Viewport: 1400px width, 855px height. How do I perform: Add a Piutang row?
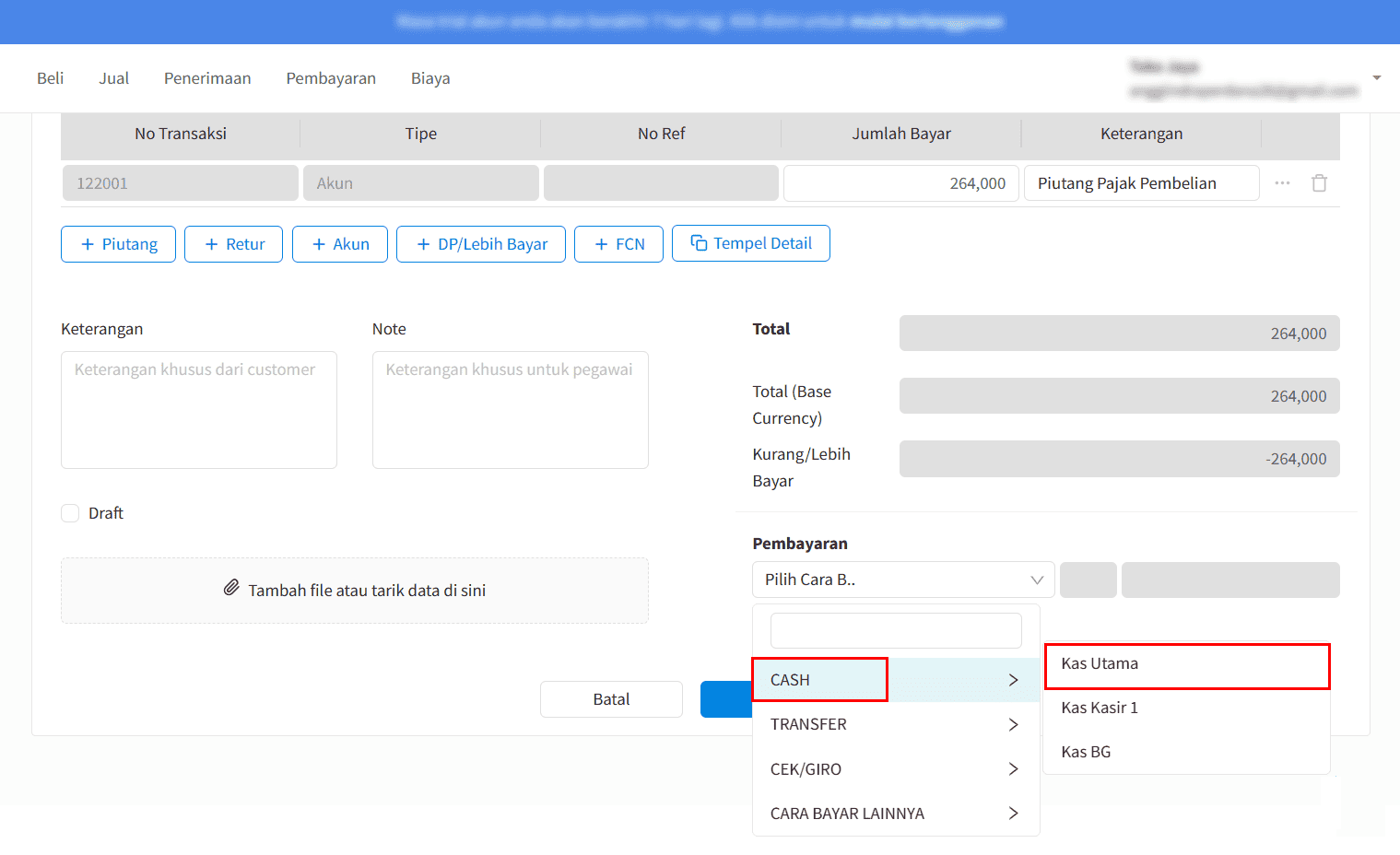pos(118,244)
